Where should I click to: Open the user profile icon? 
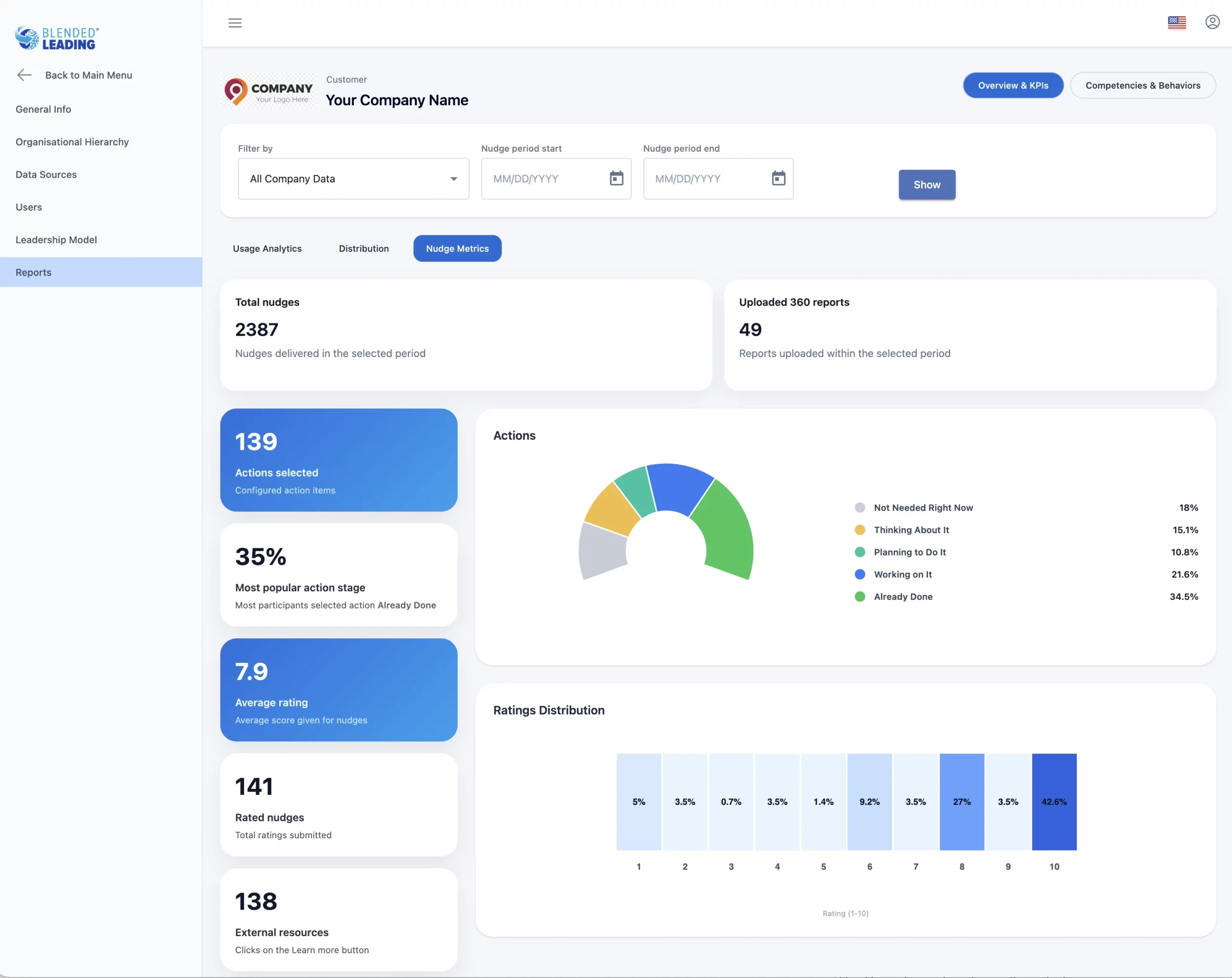pos(1212,22)
